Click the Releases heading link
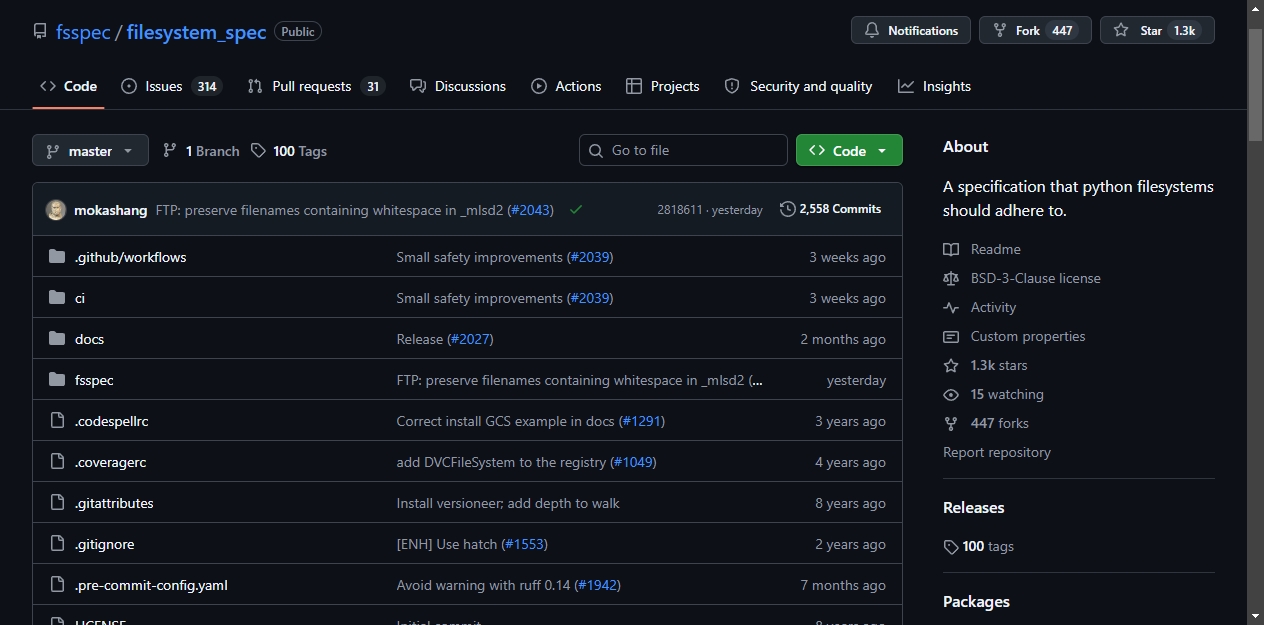 point(973,508)
